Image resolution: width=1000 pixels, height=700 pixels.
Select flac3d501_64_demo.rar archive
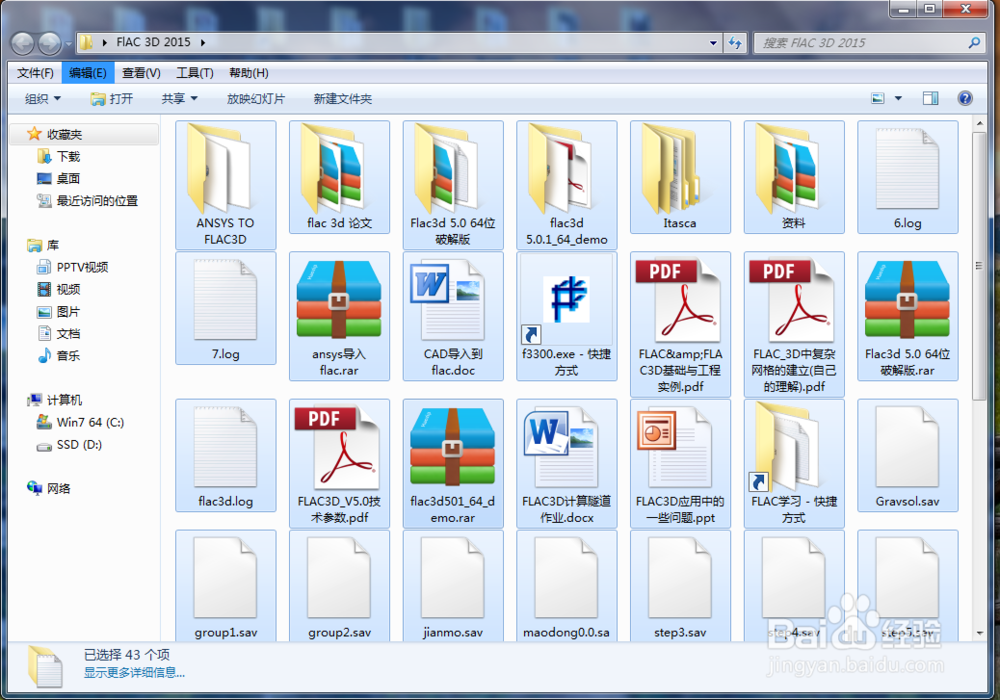pyautogui.click(x=453, y=463)
